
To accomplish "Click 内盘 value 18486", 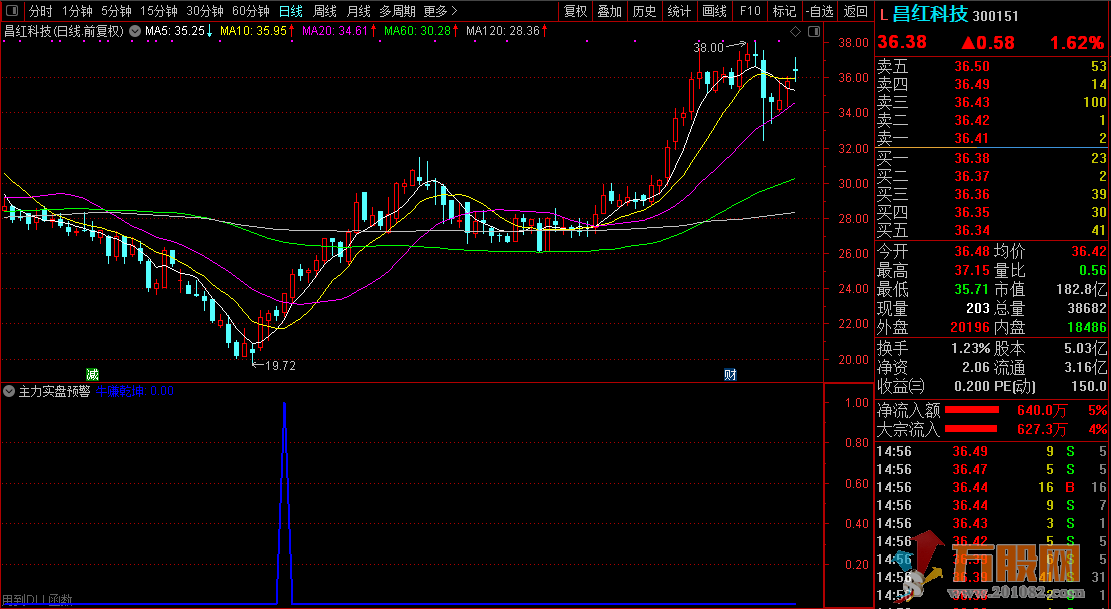I will coord(1085,327).
